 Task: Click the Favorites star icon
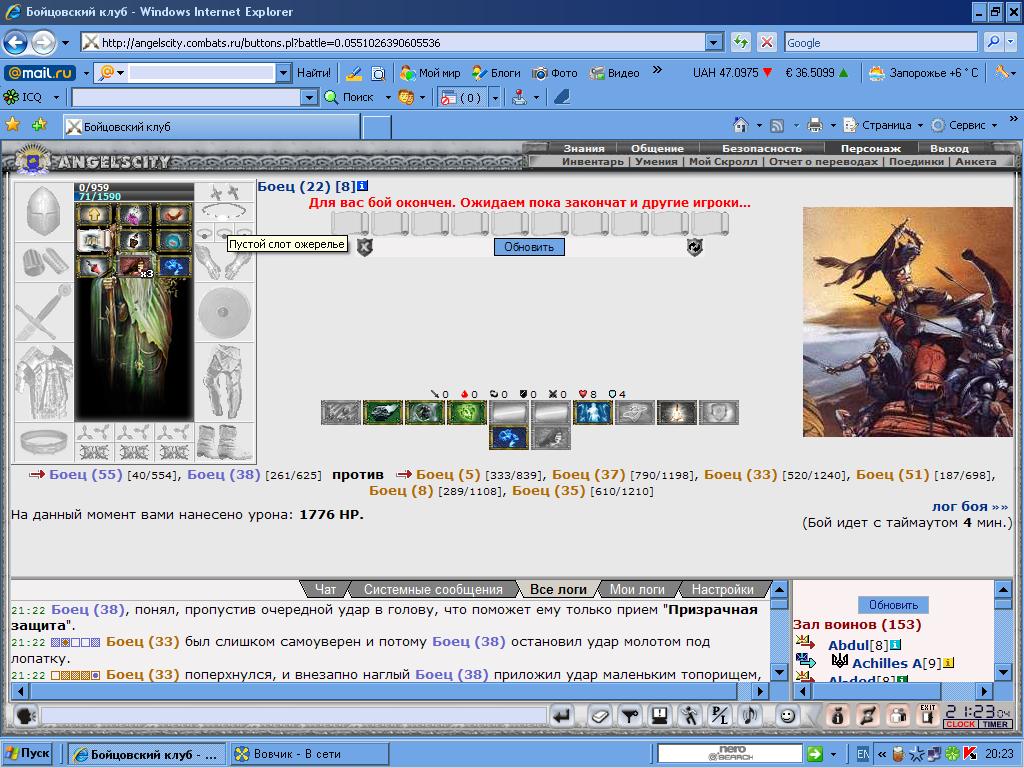pyautogui.click(x=12, y=125)
